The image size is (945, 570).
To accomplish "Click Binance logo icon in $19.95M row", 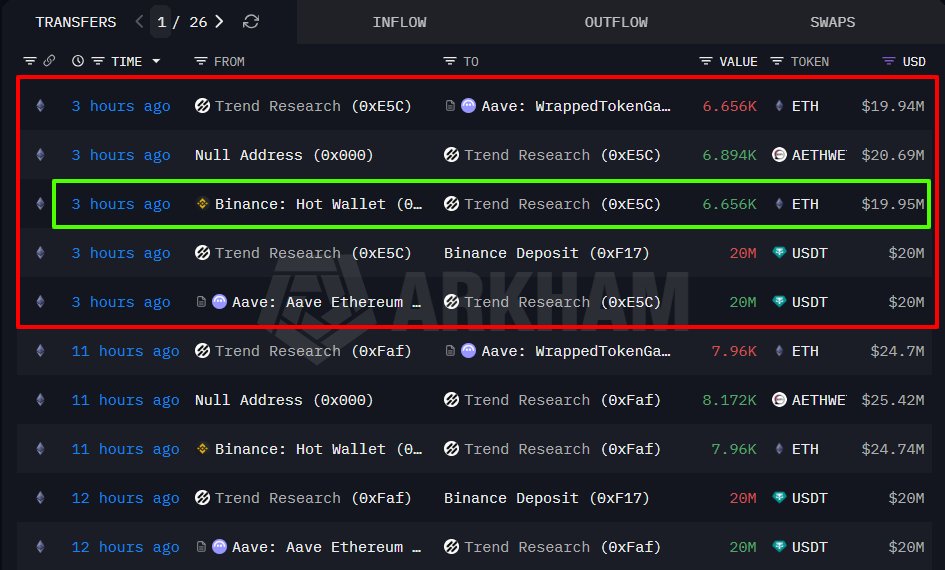I will point(202,204).
